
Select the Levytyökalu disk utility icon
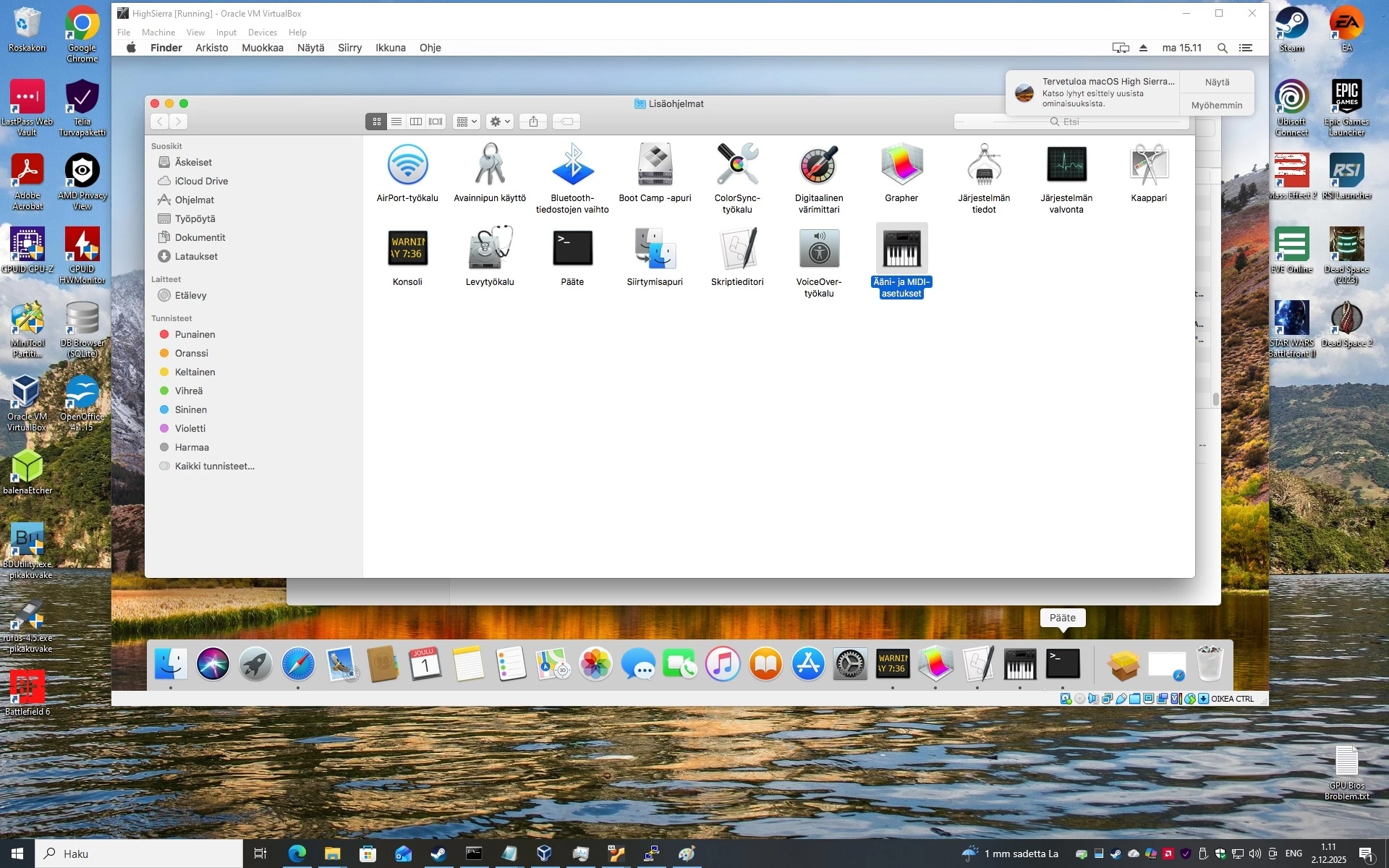click(x=490, y=248)
